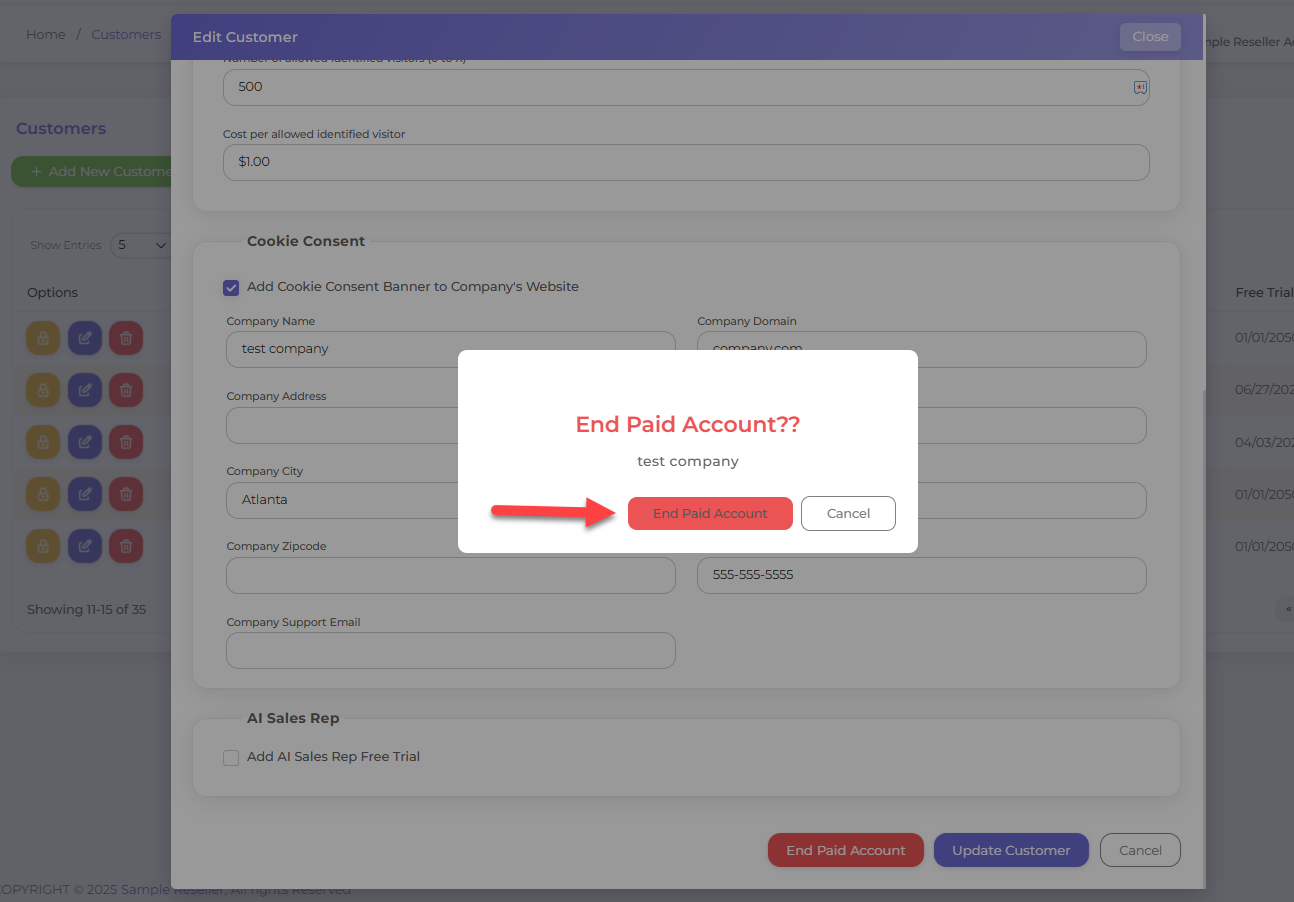Close the Edit Customer modal with Close button
This screenshot has height=902, width=1294.
coord(1150,37)
